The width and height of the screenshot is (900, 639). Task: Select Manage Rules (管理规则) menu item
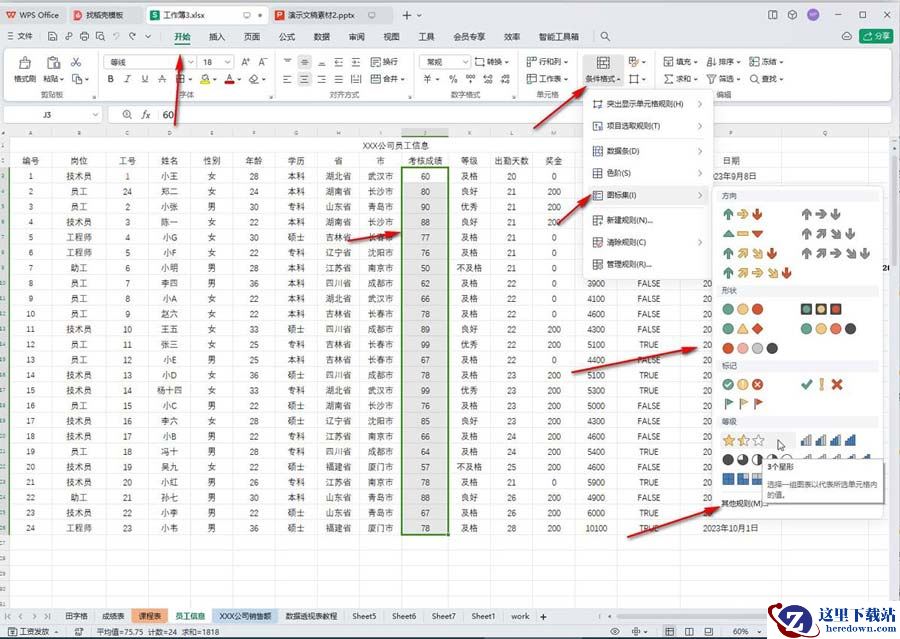click(647, 264)
